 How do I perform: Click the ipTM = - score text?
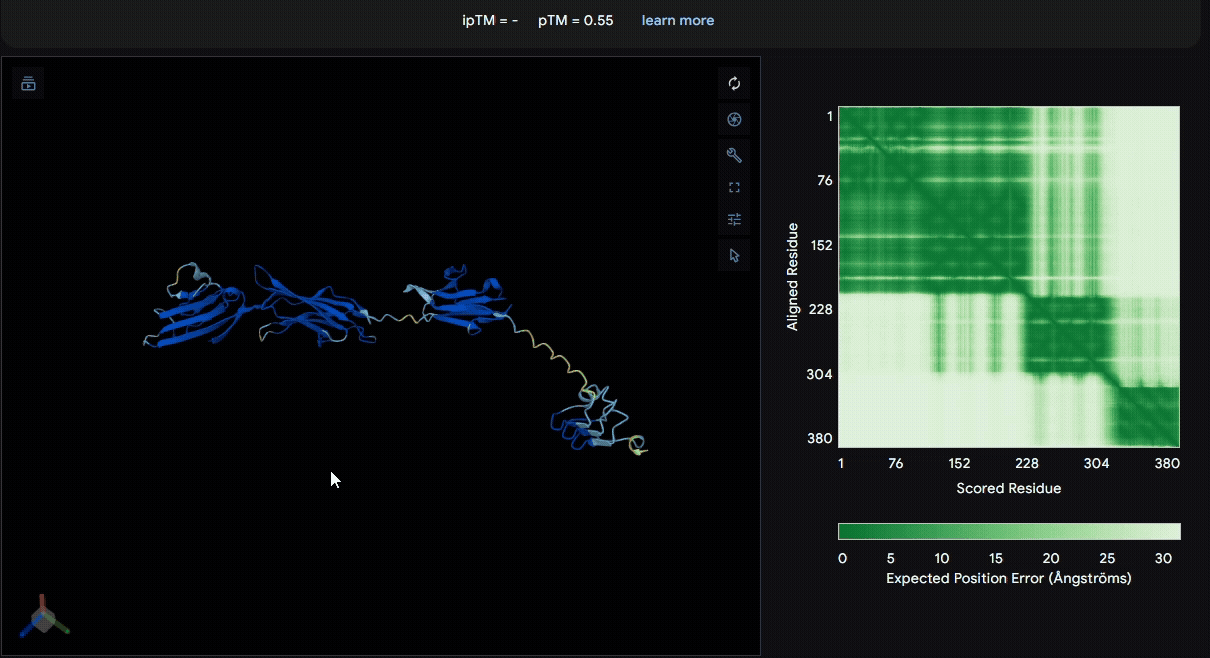490,20
